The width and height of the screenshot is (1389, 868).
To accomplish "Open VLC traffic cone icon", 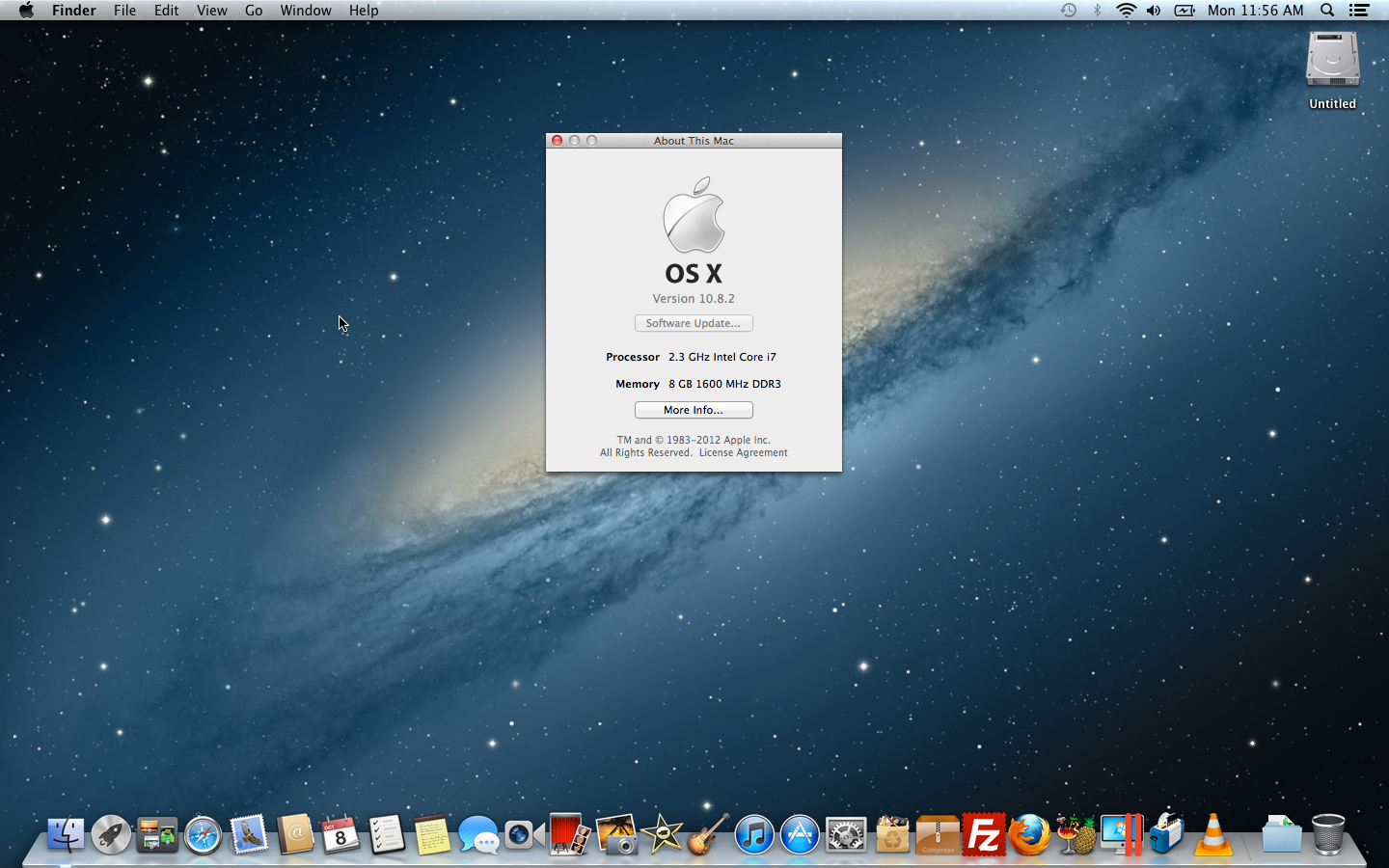I will [1213, 835].
